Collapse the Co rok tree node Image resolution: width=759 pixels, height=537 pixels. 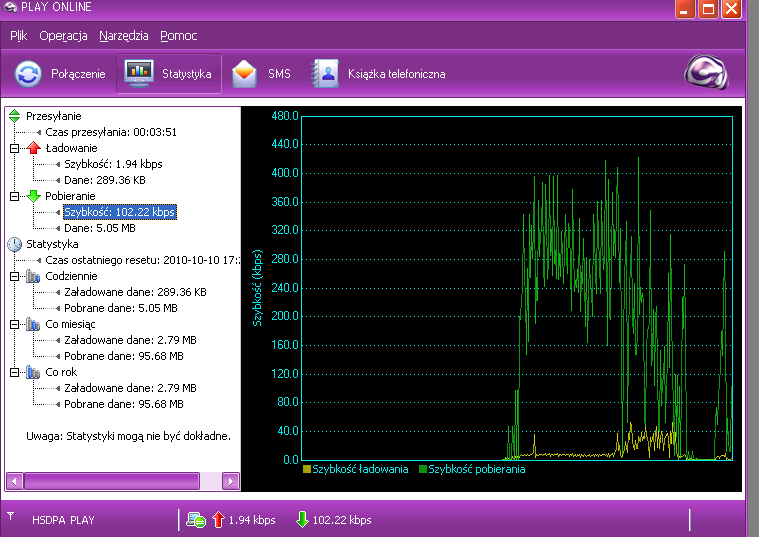click(15, 372)
